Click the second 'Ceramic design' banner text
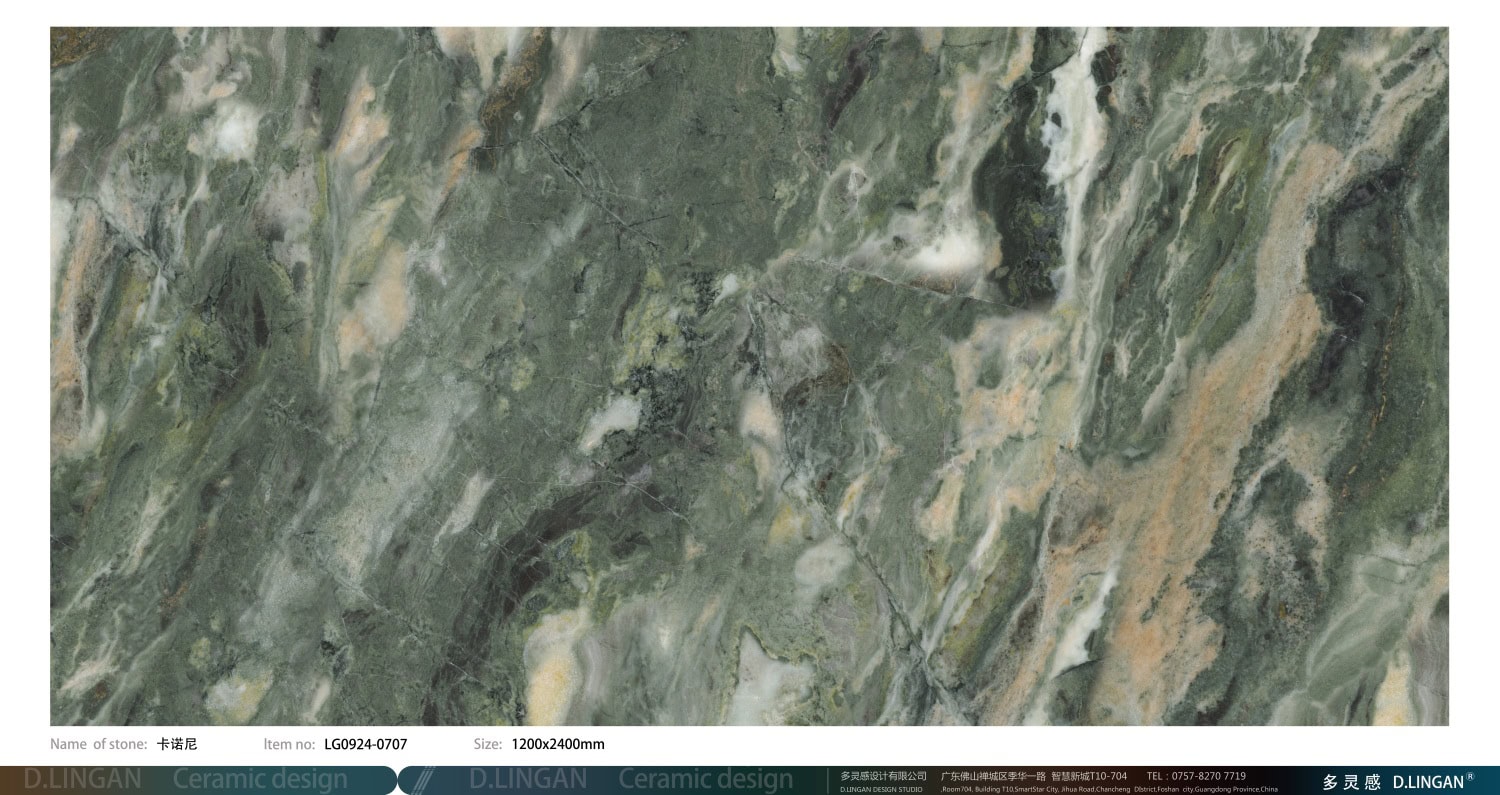Screen dimensions: 1500x795 click(x=705, y=779)
